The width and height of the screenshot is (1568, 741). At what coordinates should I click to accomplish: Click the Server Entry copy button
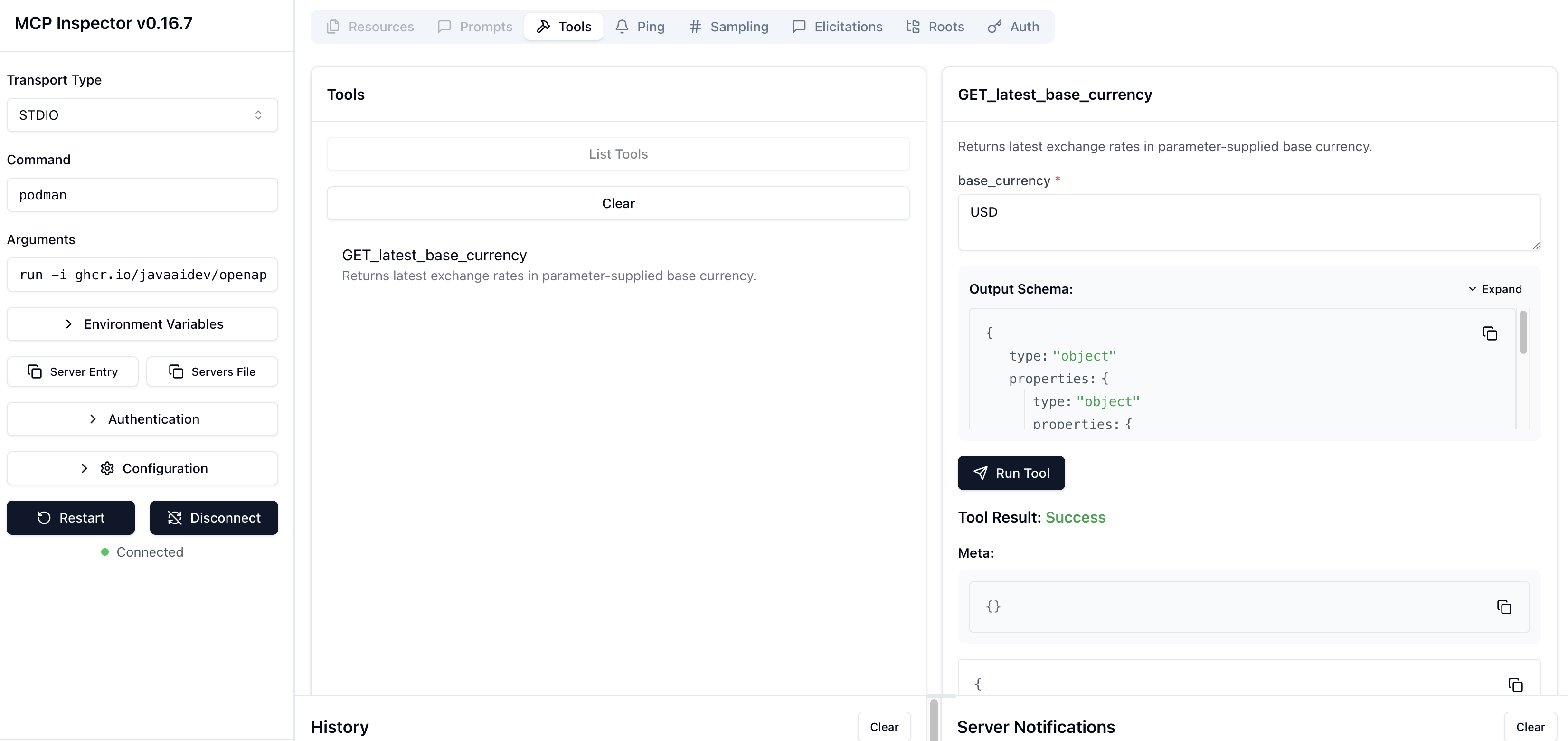(73, 371)
